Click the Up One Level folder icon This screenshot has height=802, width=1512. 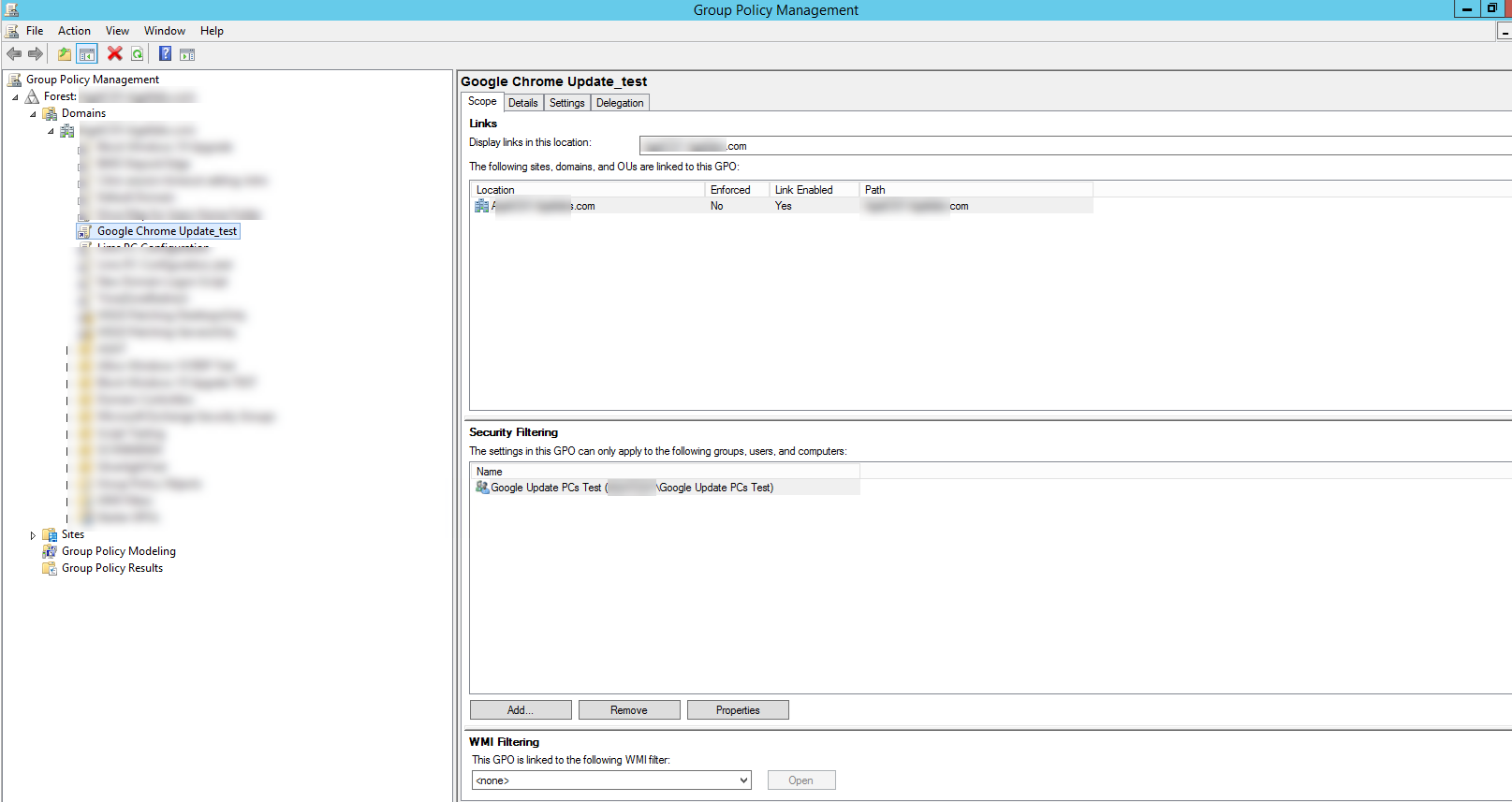(x=64, y=54)
